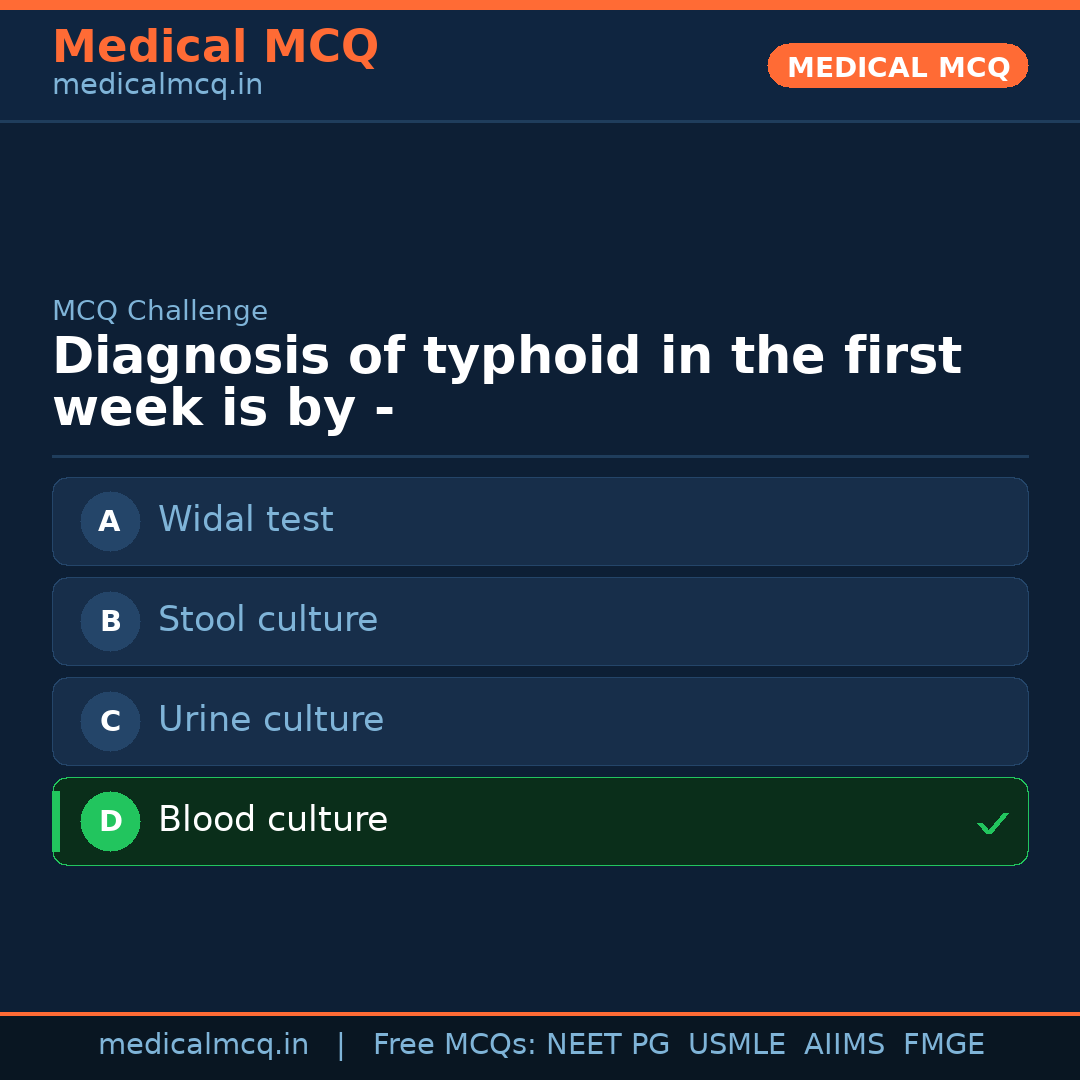
Task: Click the question text about typhoid diagnosis
Action: (x=507, y=381)
